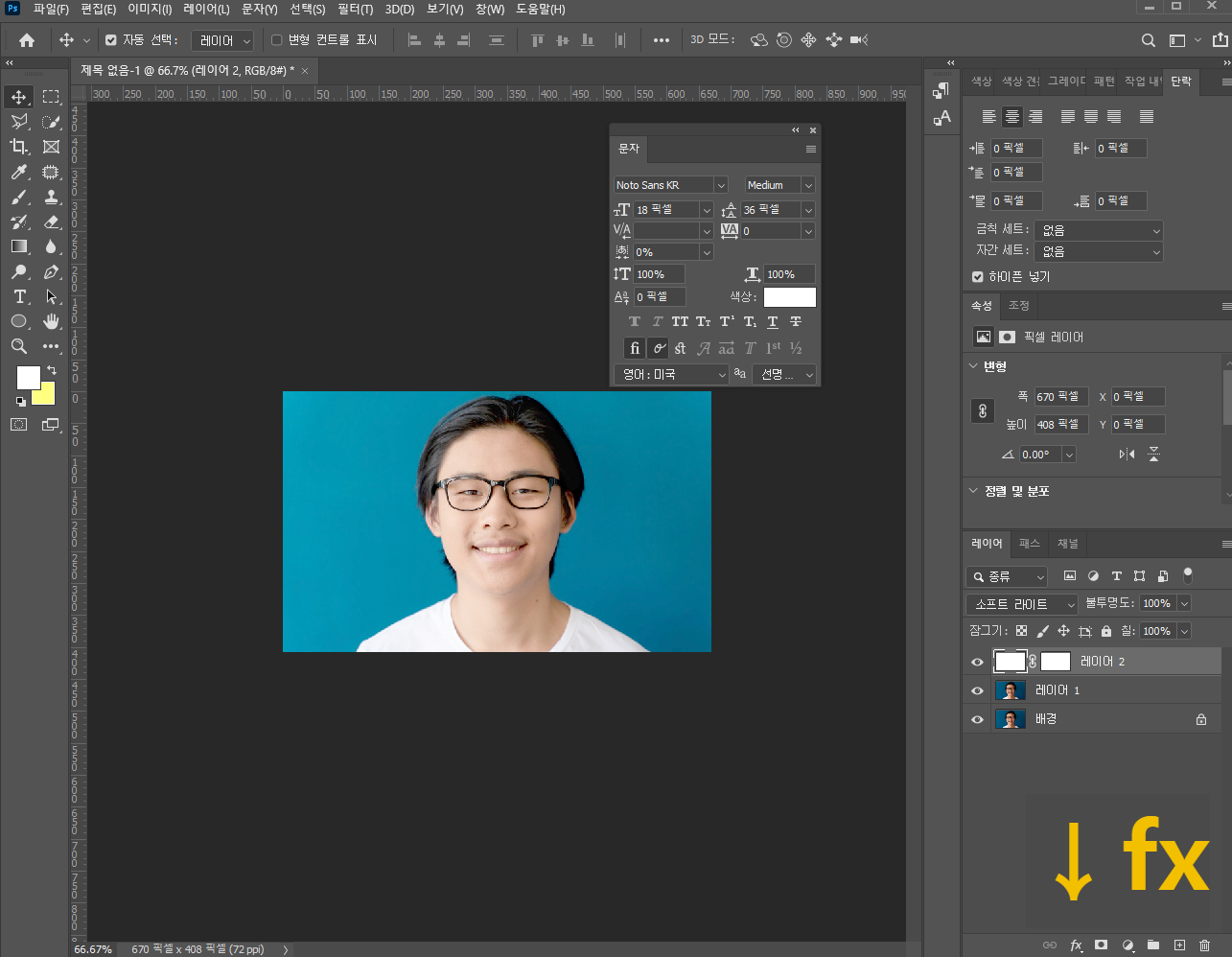Open the Noto Sans KR font dropdown
Screen dimensions: 1232x957
721,185
